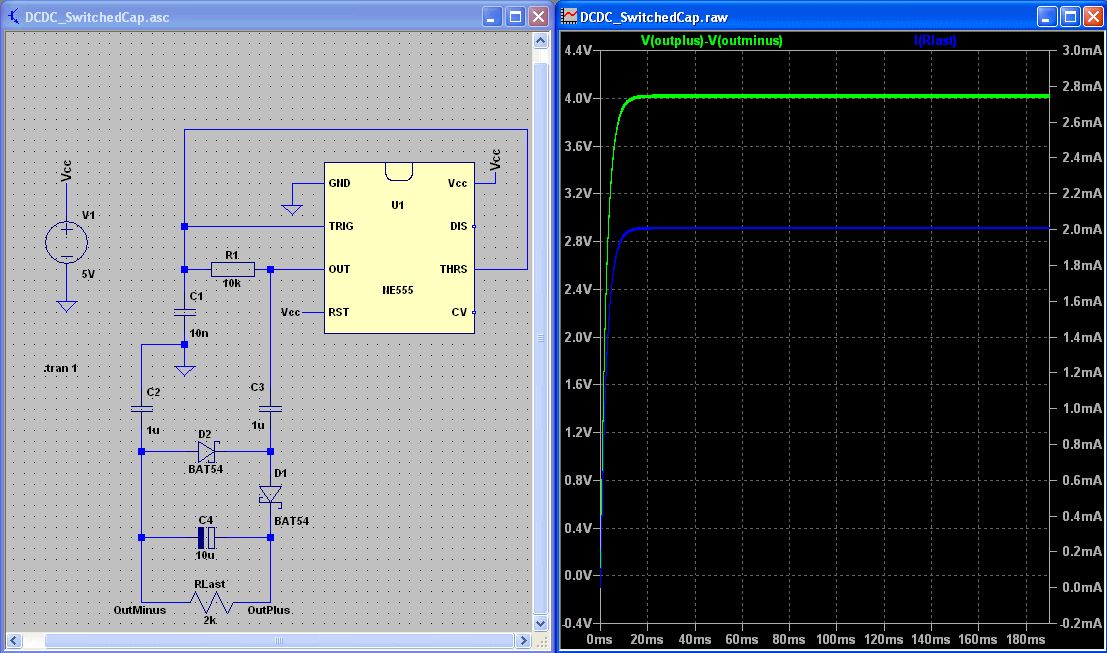Click the C3 1u capacitor
The width and height of the screenshot is (1107, 653).
pos(271,408)
